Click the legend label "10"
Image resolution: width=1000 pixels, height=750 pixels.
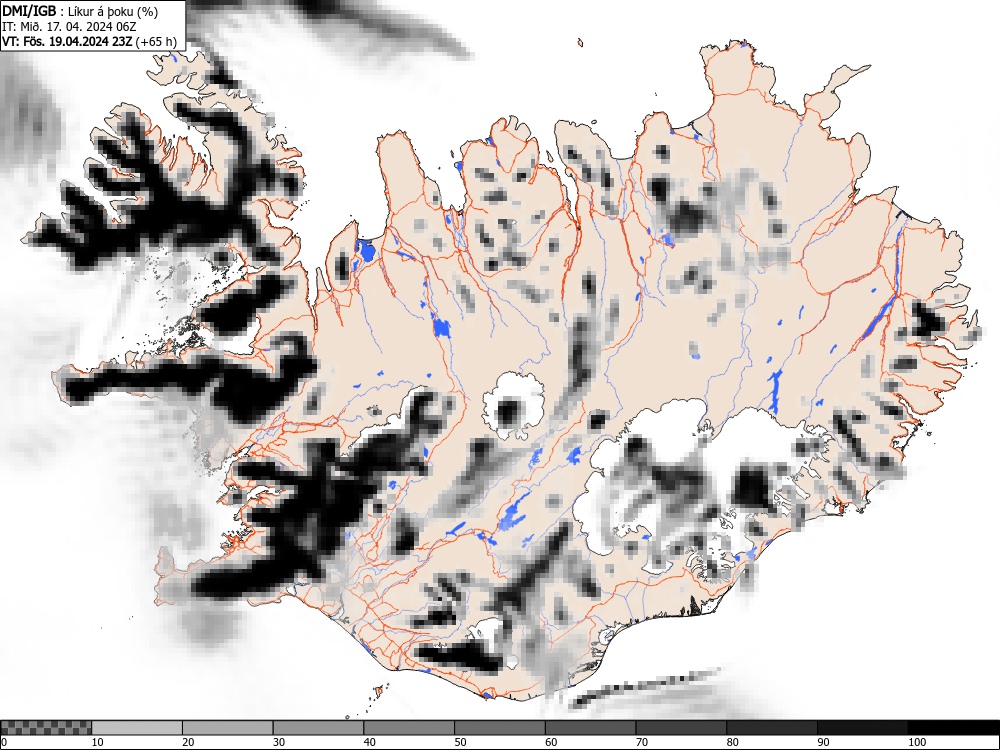pyautogui.click(x=98, y=742)
